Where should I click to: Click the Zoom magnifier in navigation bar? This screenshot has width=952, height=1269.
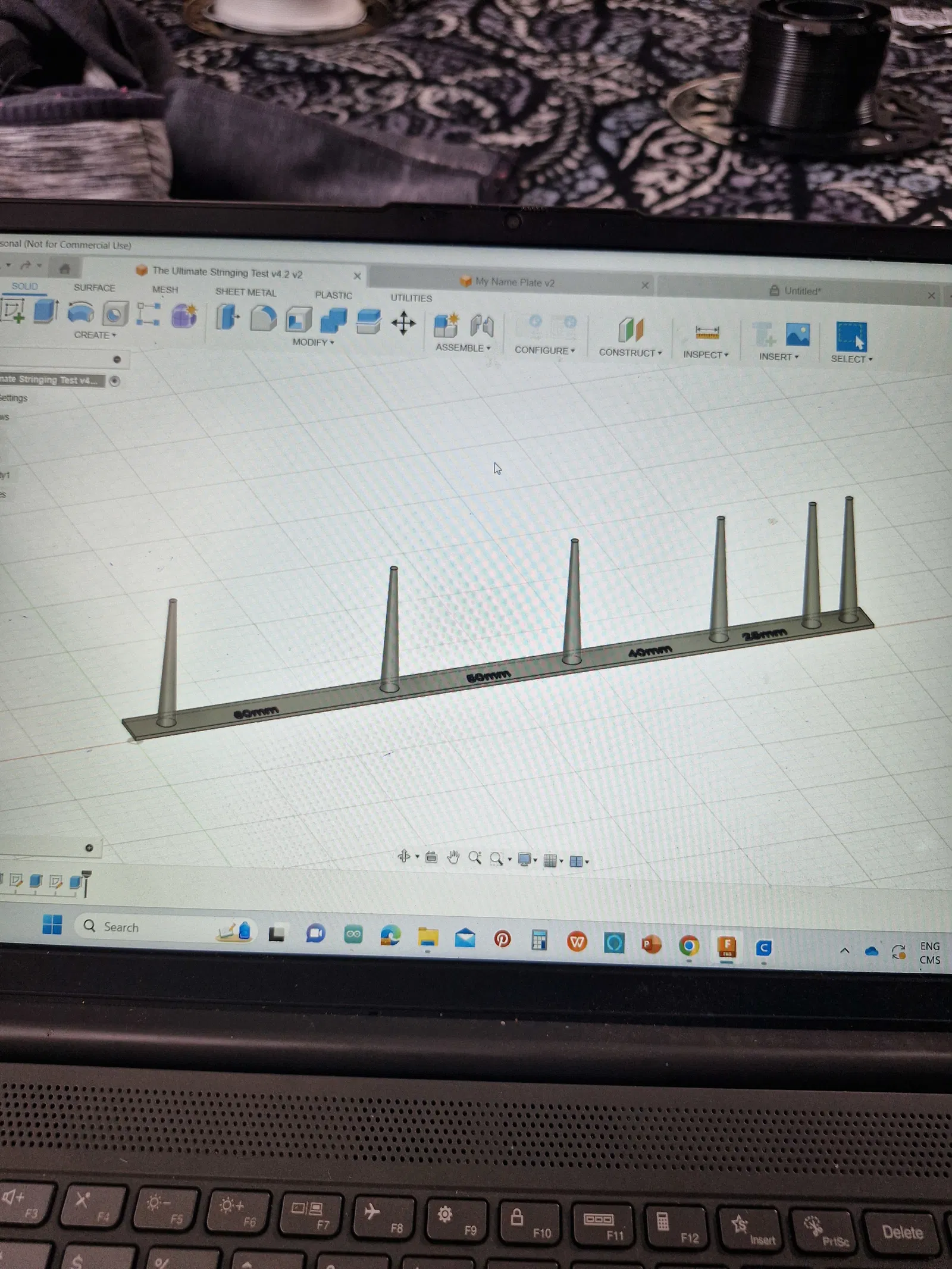[475, 858]
